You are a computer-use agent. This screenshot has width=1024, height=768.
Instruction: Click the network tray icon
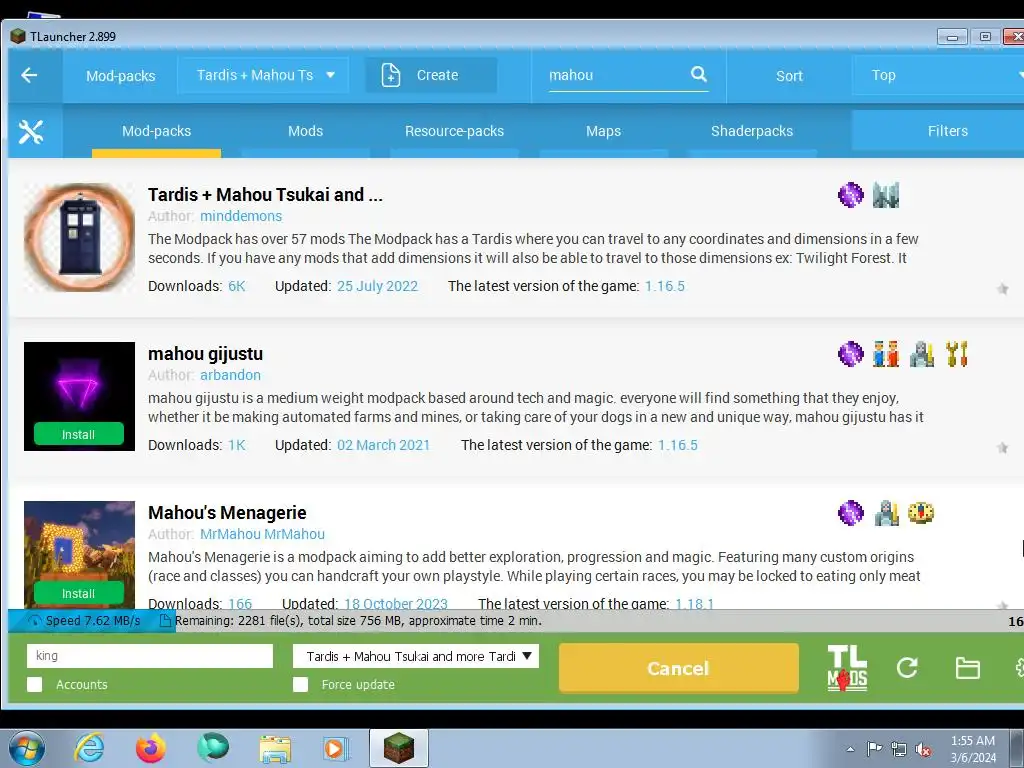pos(899,750)
